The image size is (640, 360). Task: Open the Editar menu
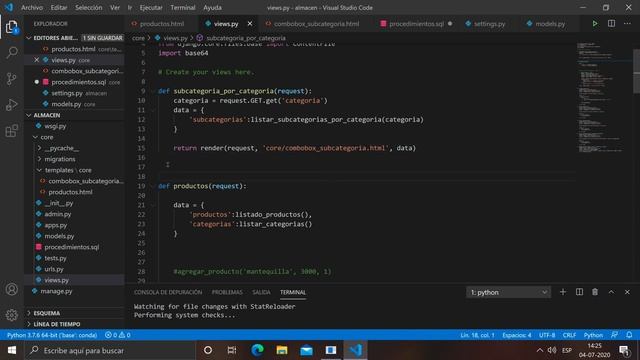pyautogui.click(x=59, y=7)
